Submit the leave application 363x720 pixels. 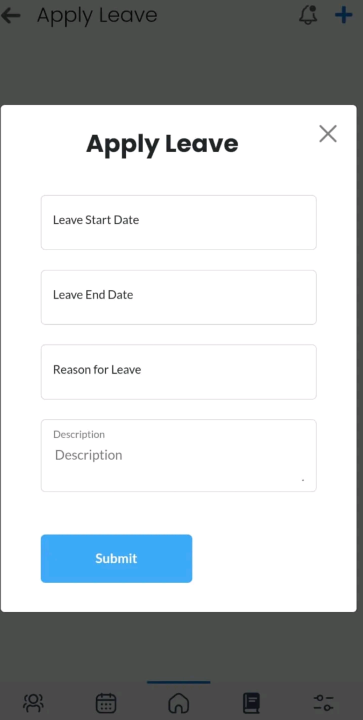pos(117,558)
